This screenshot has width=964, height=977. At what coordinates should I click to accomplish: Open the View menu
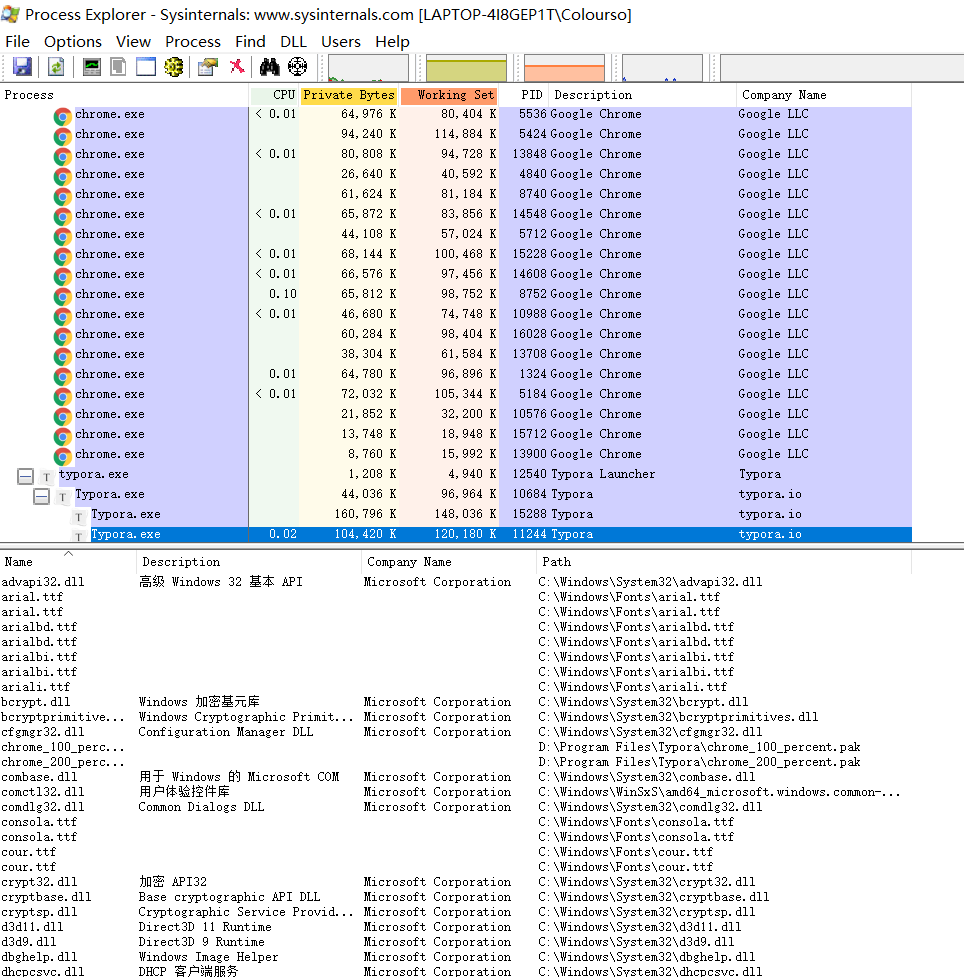[x=133, y=42]
